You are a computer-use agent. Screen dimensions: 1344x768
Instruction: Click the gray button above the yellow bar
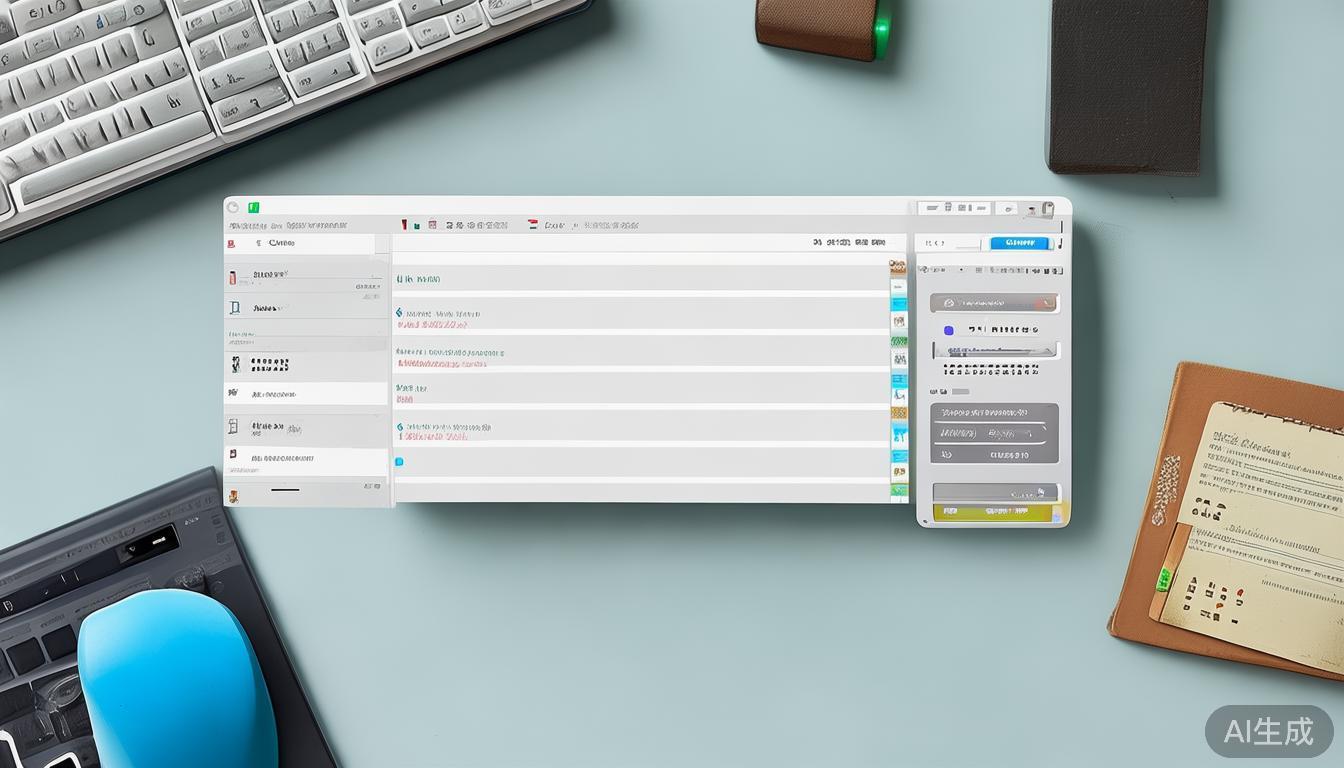(994, 492)
